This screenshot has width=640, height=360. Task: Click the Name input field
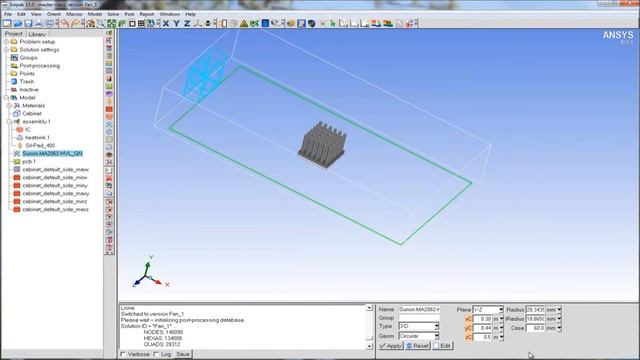pyautogui.click(x=419, y=310)
